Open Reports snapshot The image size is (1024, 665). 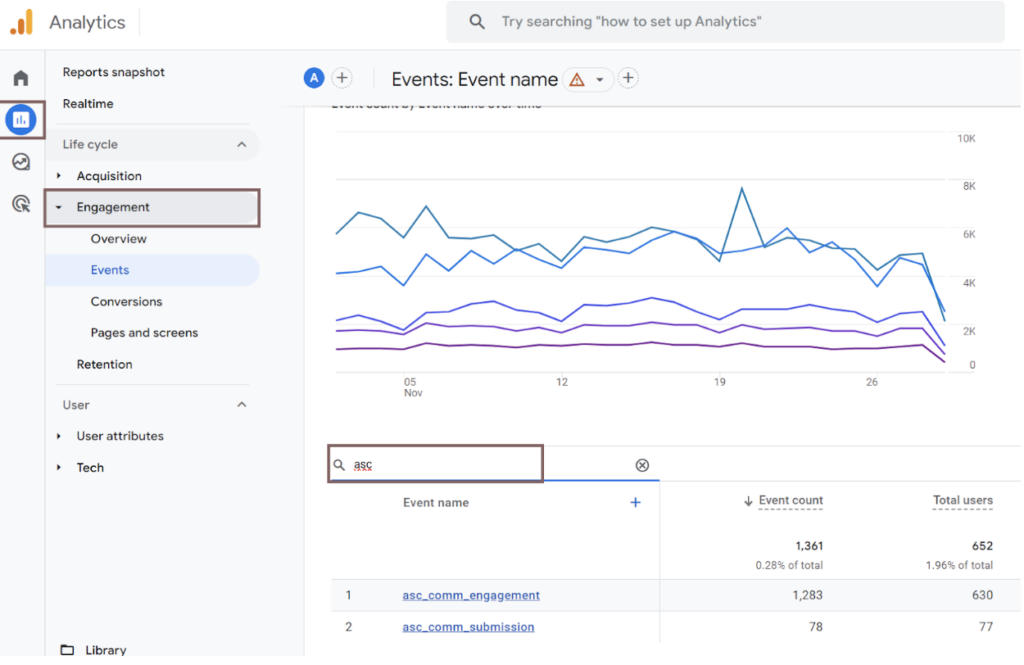pyautogui.click(x=114, y=72)
